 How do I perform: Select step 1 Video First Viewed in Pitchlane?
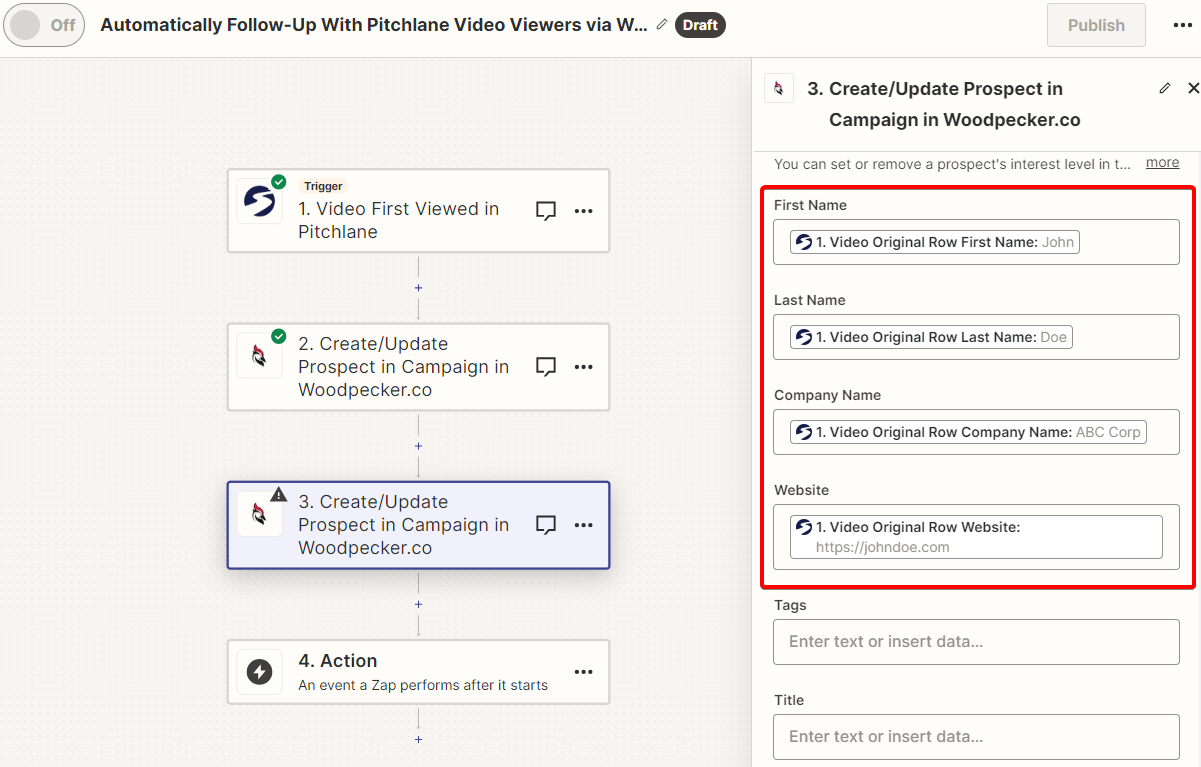coord(418,210)
